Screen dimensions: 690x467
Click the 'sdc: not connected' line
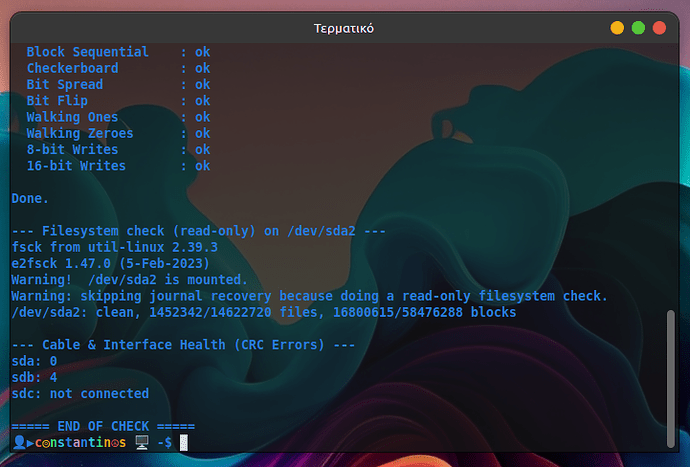[x=80, y=394]
